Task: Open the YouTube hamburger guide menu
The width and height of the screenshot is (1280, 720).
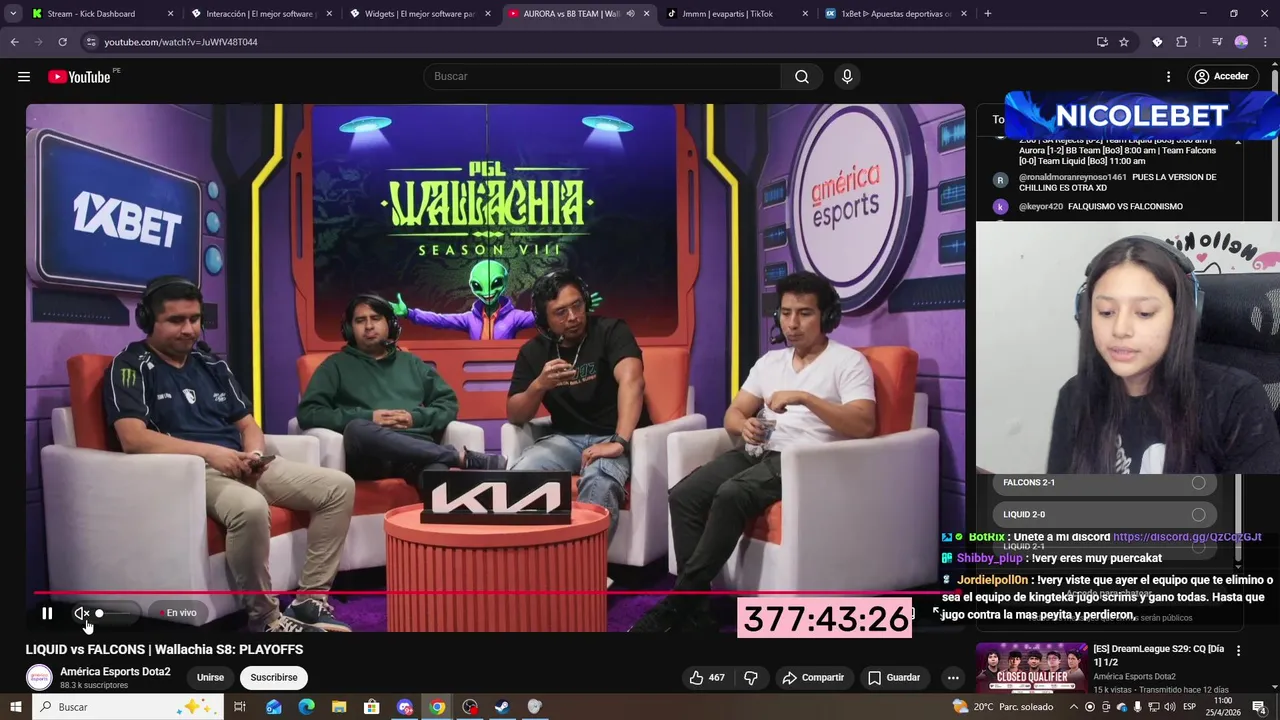Action: 23,76
